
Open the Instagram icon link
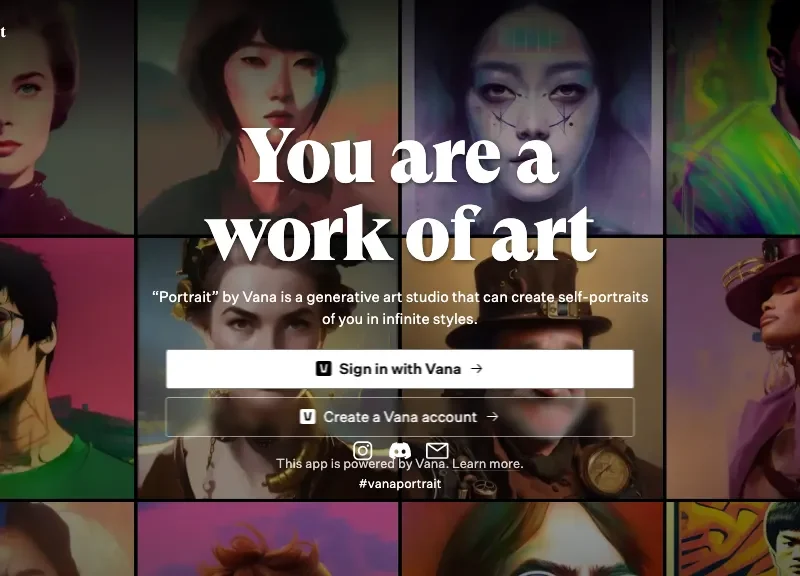point(363,451)
